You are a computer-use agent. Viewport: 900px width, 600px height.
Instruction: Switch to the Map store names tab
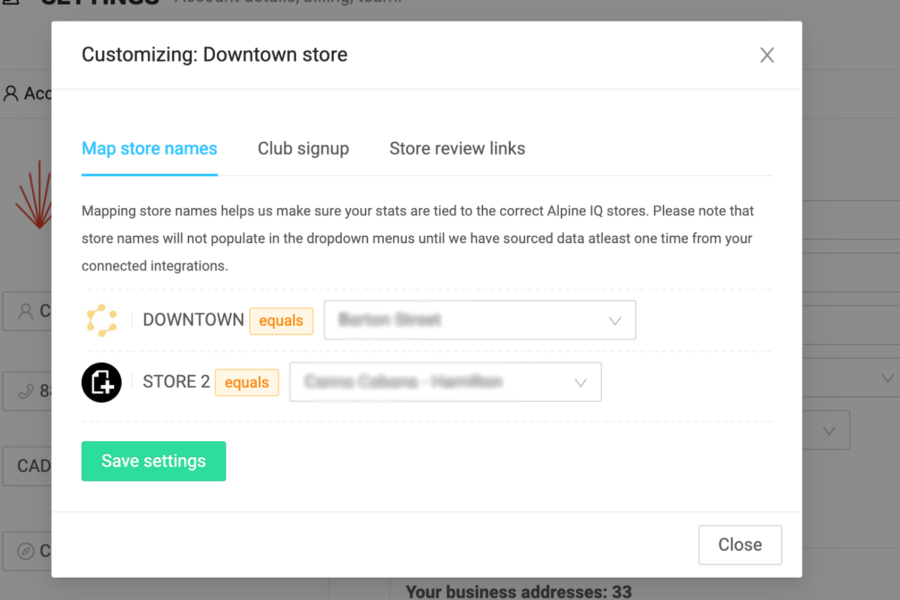149,149
